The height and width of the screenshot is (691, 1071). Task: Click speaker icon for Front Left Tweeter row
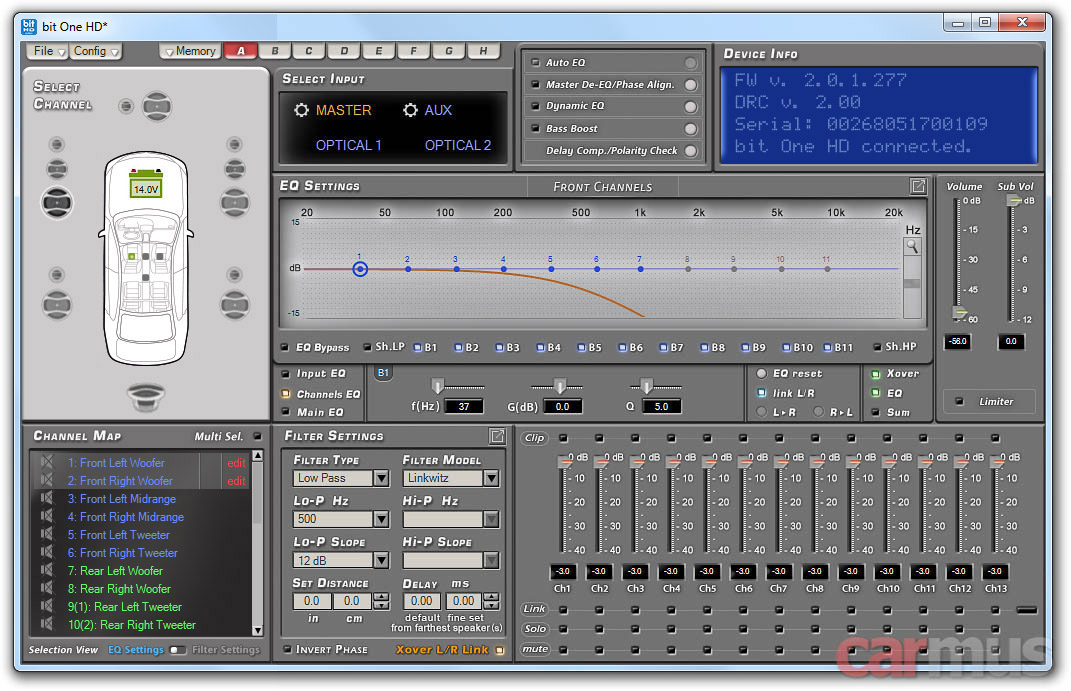[x=46, y=535]
